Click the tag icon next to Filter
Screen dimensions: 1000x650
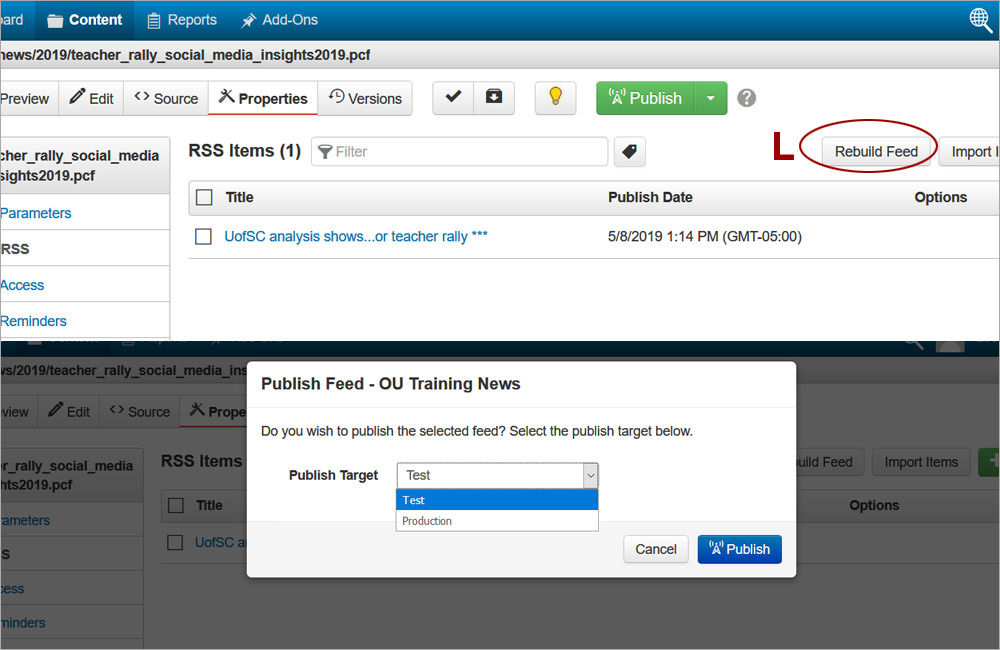629,152
